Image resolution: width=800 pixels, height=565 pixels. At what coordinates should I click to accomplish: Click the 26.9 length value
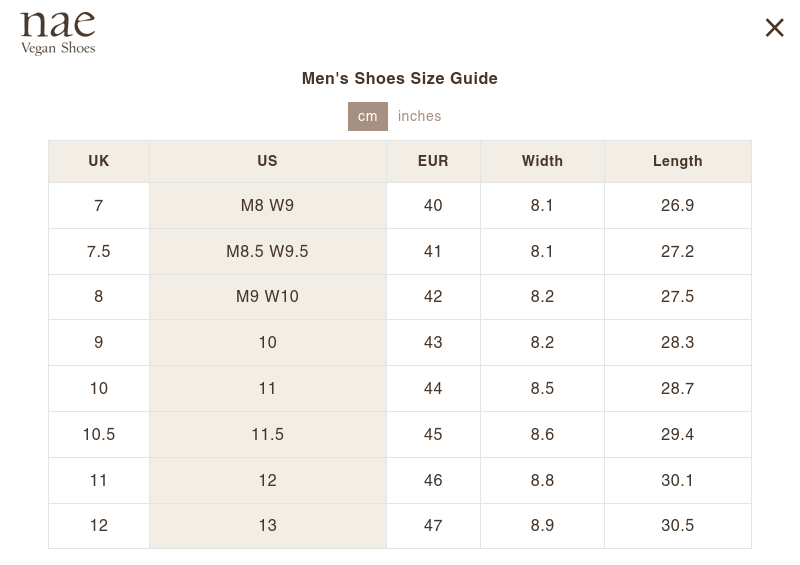coord(677,206)
